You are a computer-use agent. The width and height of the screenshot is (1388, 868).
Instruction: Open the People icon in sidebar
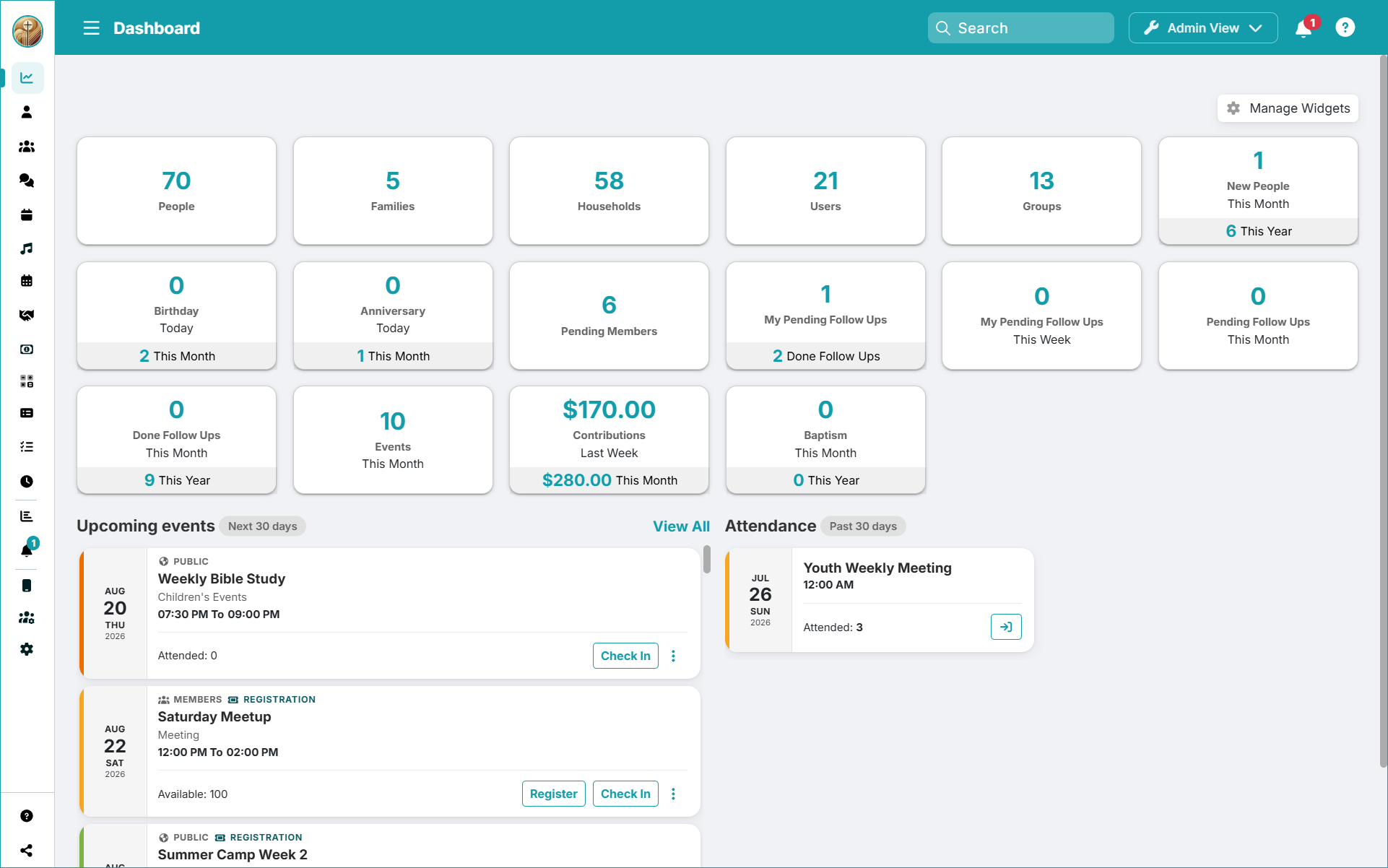27,112
